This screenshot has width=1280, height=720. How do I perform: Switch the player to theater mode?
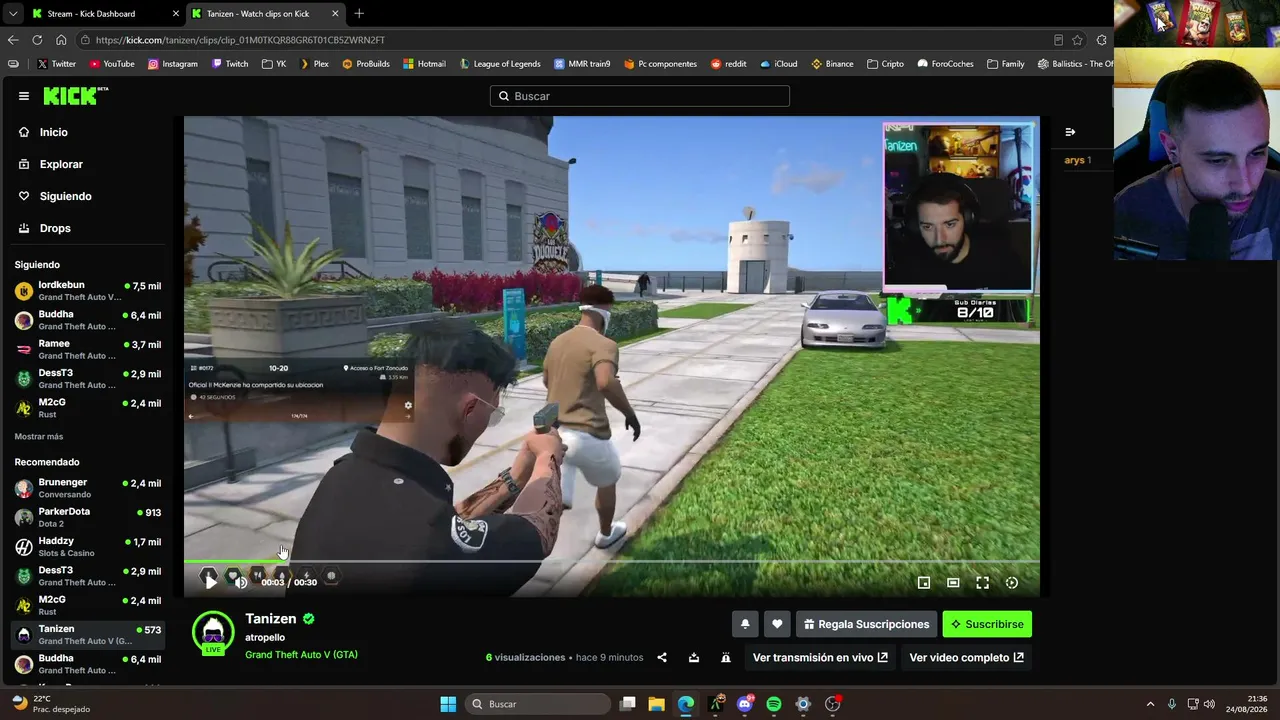coord(953,583)
